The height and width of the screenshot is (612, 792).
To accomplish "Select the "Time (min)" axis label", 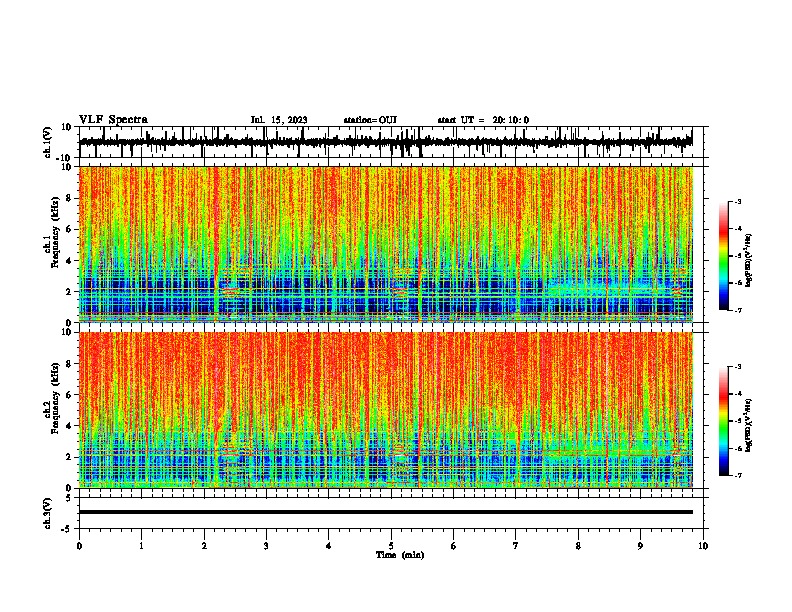I will (x=400, y=555).
